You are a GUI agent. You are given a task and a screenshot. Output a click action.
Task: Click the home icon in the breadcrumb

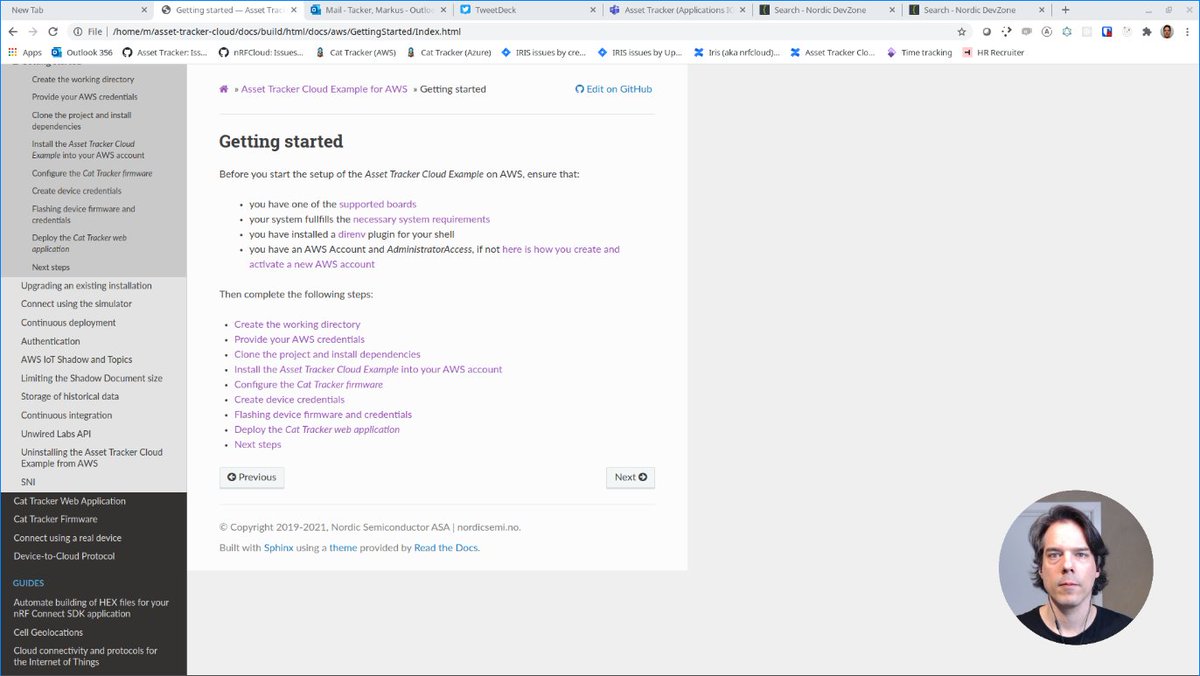tap(224, 89)
